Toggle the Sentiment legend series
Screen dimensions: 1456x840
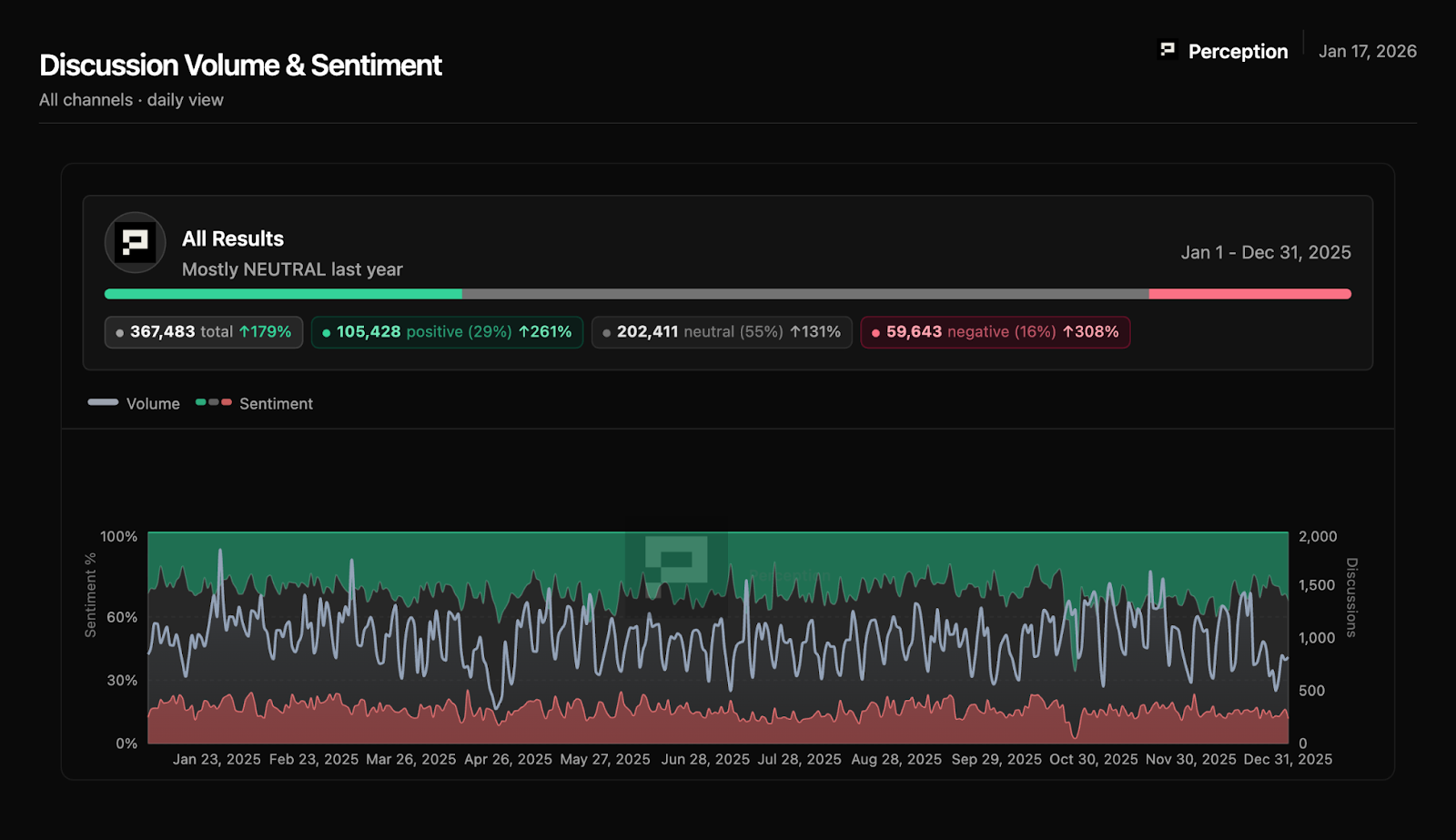point(254,403)
